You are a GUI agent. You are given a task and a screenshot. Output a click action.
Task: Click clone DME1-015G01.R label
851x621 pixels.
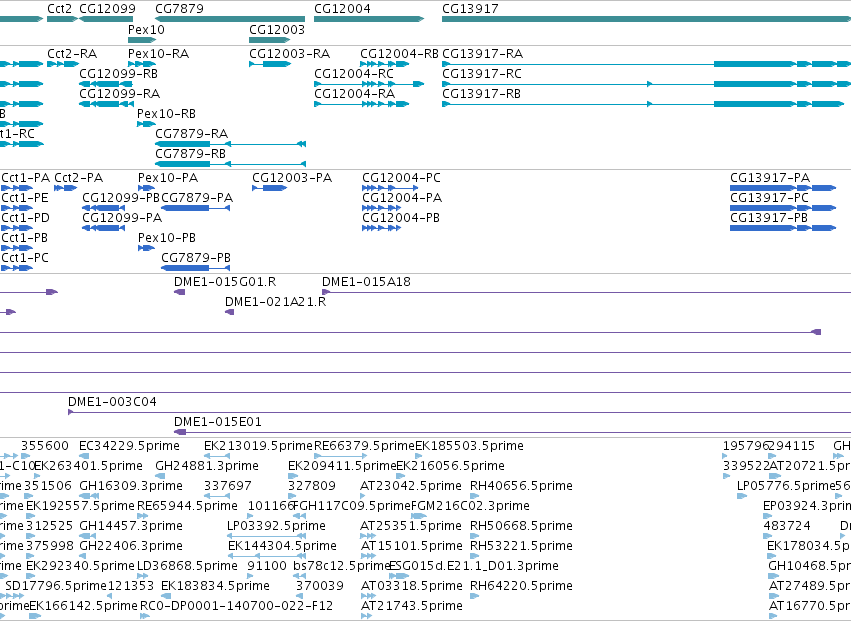click(225, 282)
